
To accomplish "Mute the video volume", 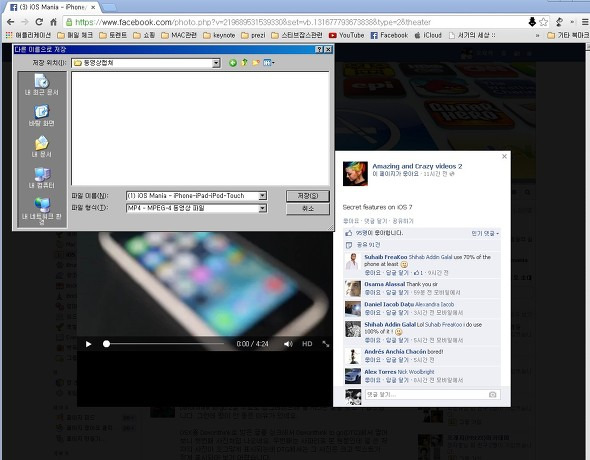I will (288, 344).
